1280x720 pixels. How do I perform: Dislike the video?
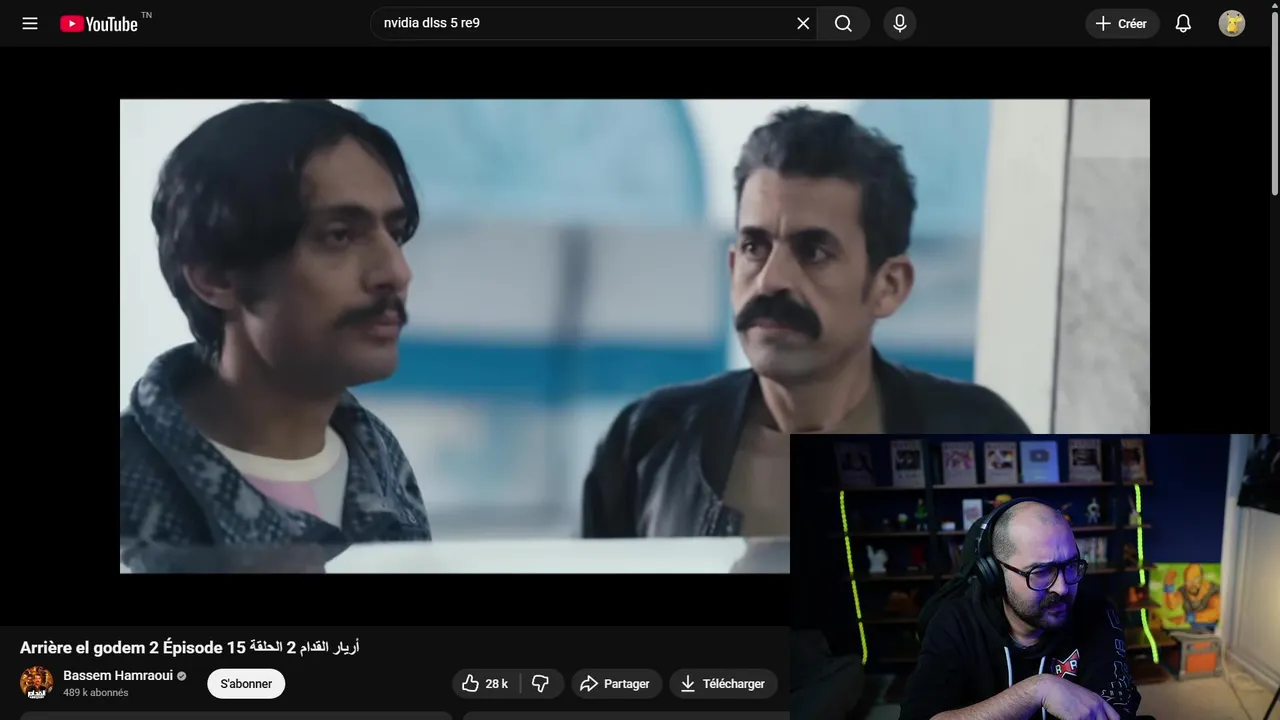point(541,684)
